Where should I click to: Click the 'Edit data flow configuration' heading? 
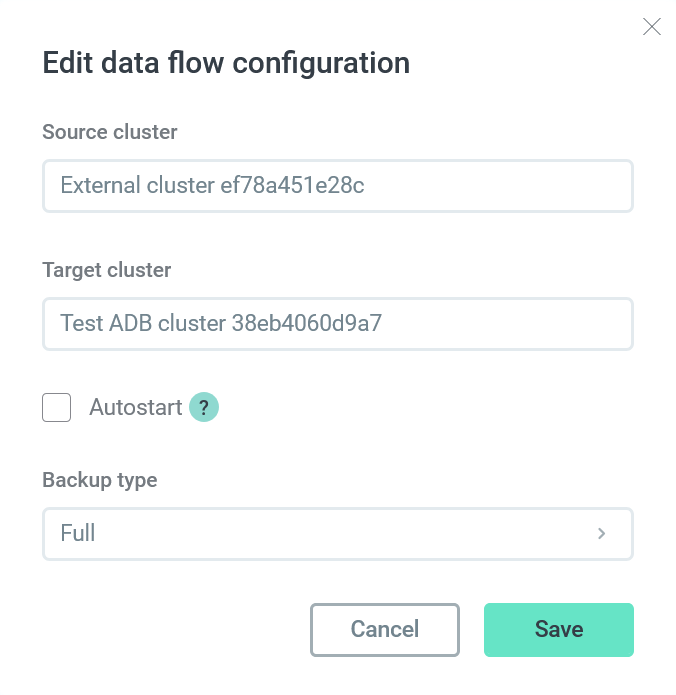click(226, 64)
